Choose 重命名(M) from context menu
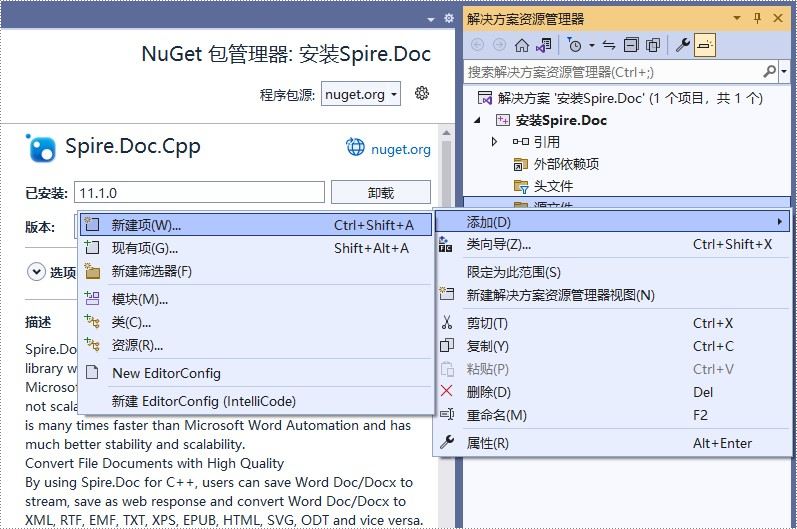Image resolution: width=797 pixels, height=529 pixels. [612, 415]
